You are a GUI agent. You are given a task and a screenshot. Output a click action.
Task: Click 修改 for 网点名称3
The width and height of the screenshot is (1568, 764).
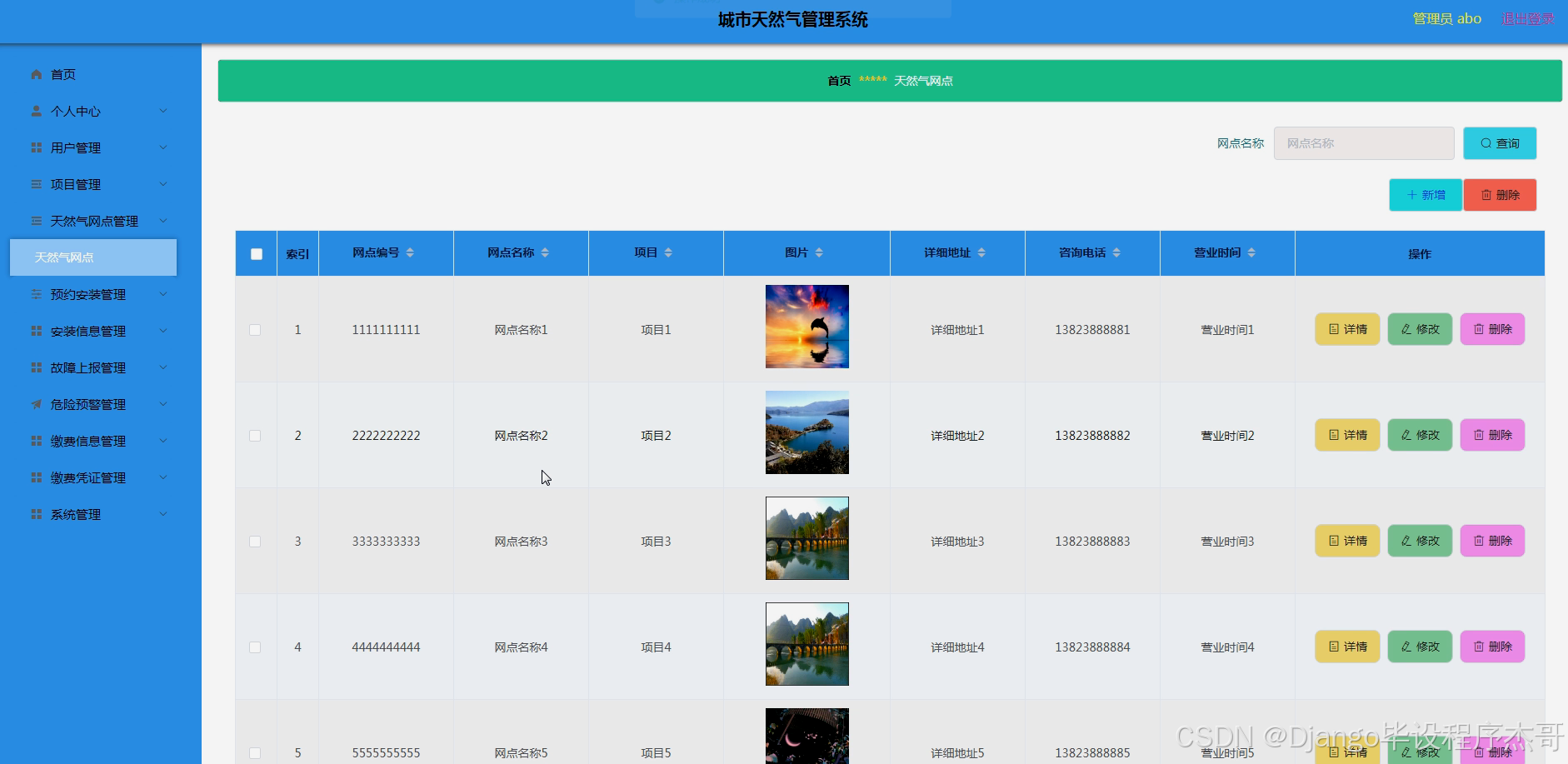click(1420, 541)
